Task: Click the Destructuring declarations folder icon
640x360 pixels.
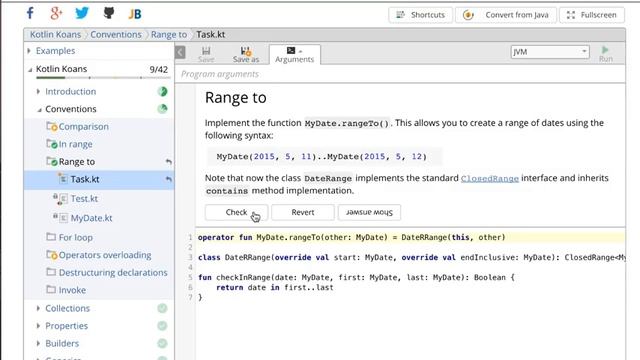Action: point(51,272)
